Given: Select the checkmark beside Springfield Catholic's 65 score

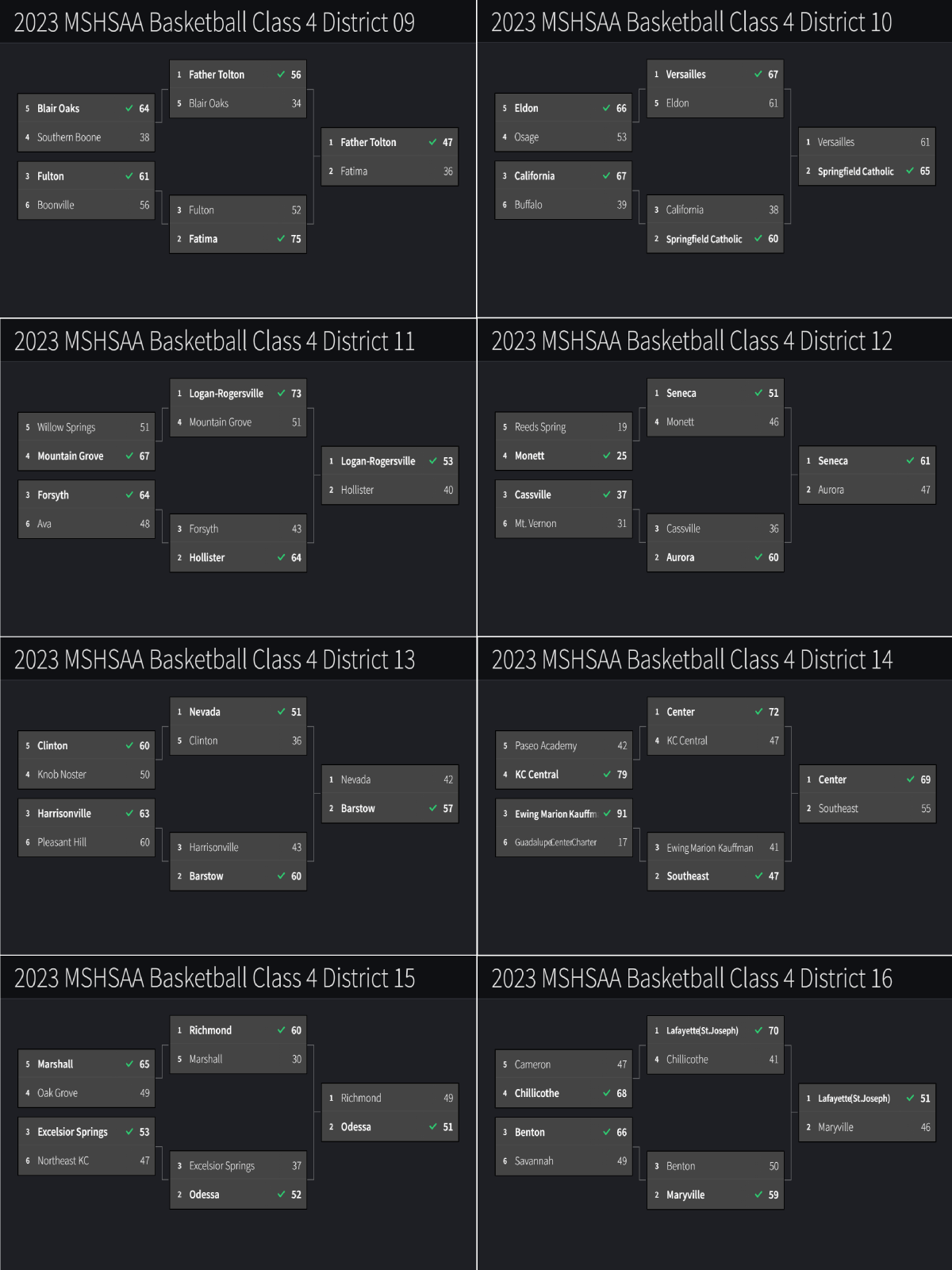Looking at the screenshot, I should (910, 171).
